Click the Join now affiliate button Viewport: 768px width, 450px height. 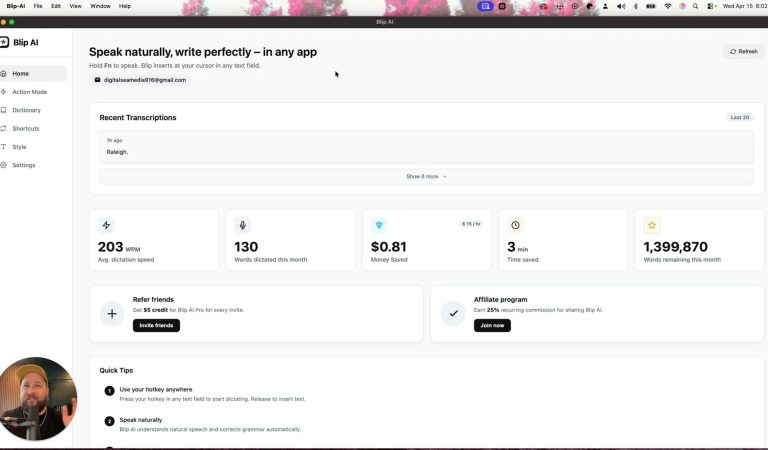point(492,325)
